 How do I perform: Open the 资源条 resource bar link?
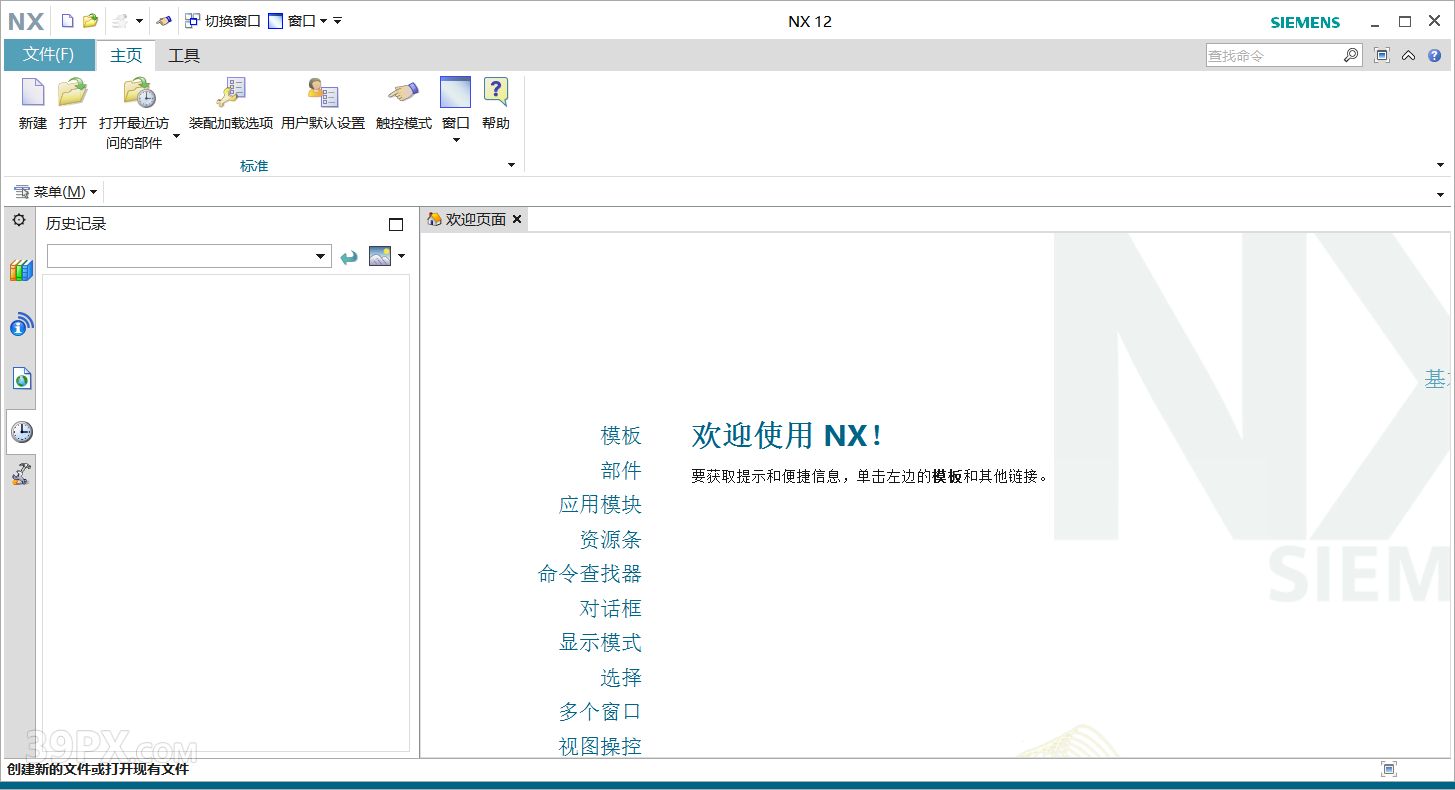(x=610, y=540)
